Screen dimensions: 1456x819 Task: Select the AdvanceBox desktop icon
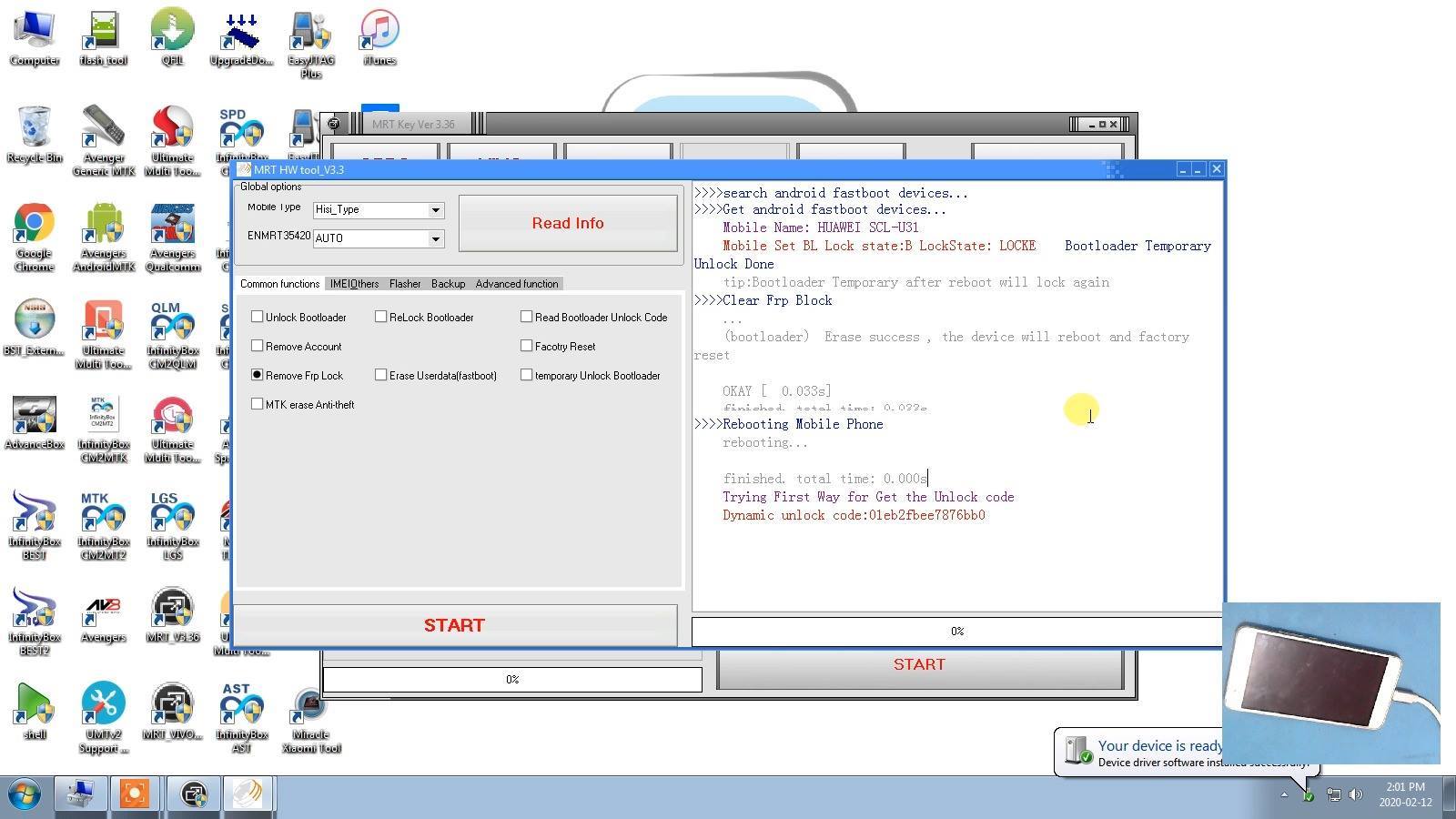point(35,423)
